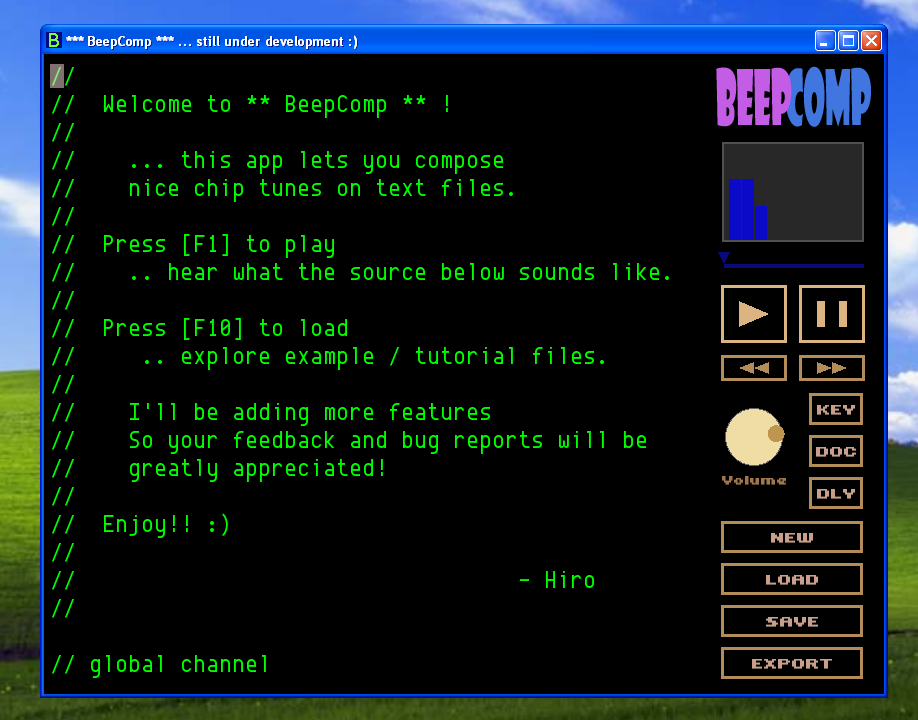Click the DLY delay button
Viewport: 918px width, 720px height.
coord(835,493)
